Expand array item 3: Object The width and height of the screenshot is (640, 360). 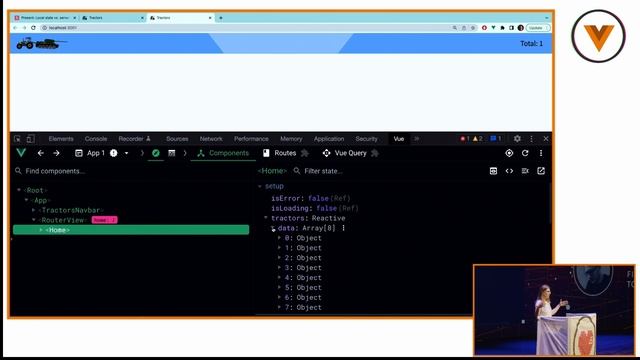pyautogui.click(x=279, y=268)
